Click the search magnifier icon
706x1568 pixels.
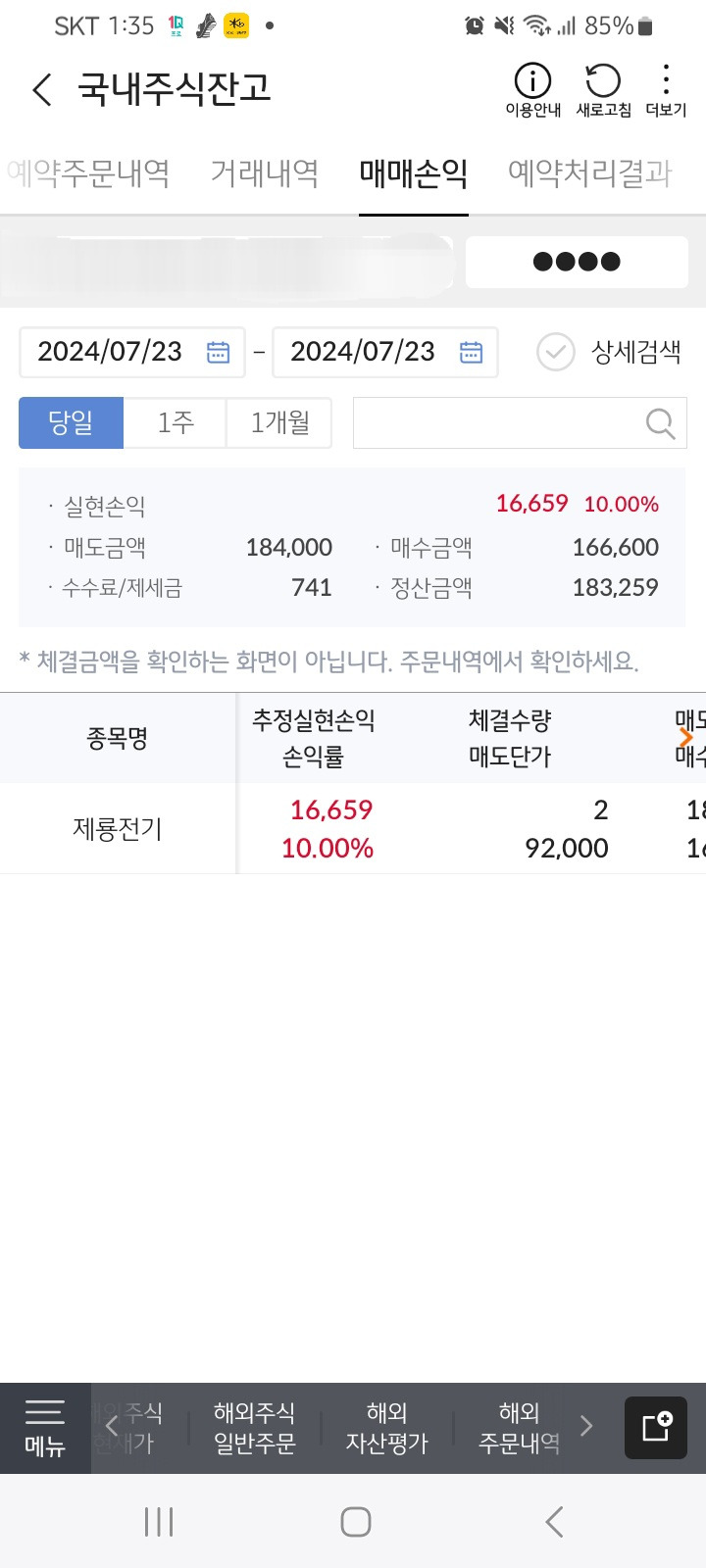[x=658, y=422]
